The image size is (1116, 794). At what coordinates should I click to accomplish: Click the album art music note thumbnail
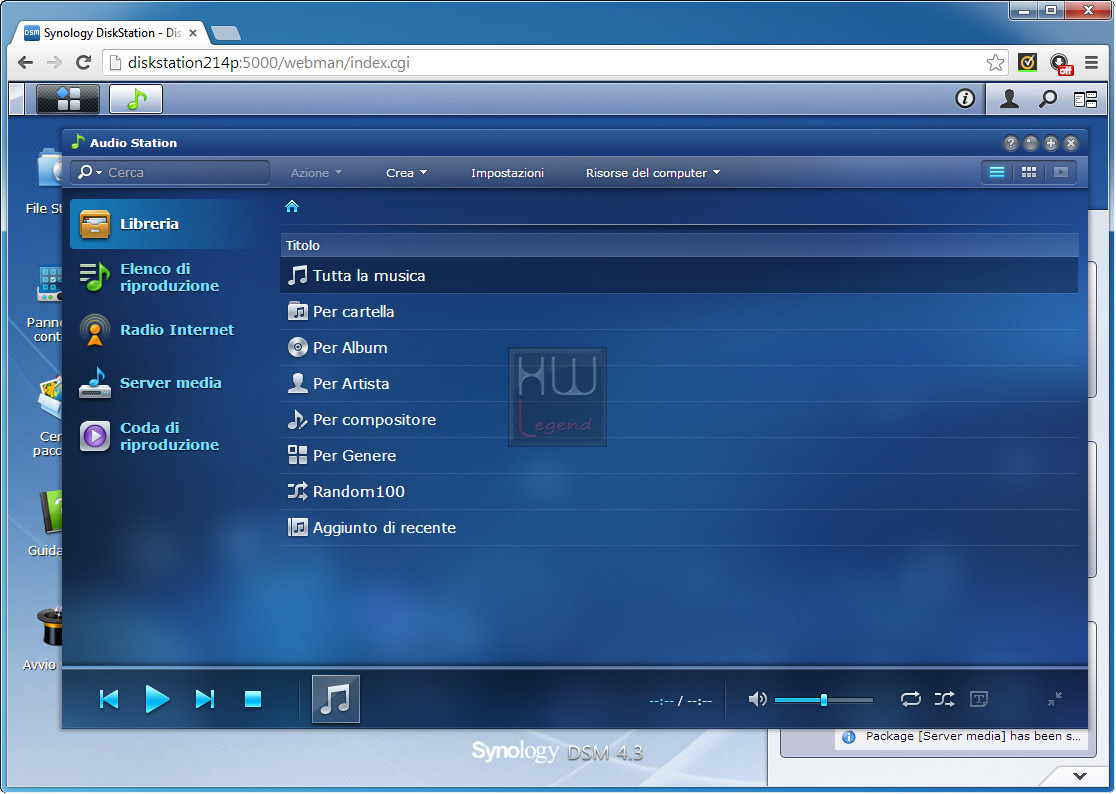(x=336, y=699)
